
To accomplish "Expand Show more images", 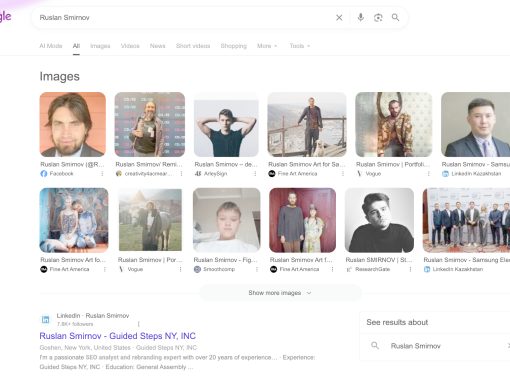I will coord(280,293).
